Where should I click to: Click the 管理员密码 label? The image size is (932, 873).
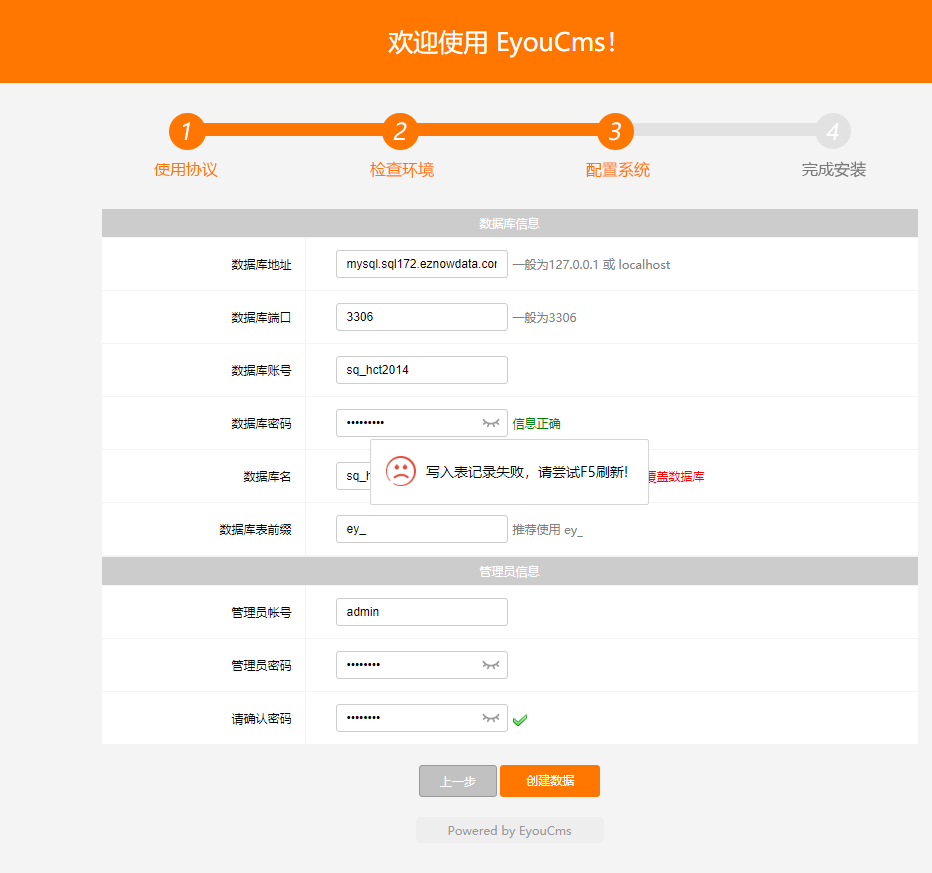coord(262,666)
